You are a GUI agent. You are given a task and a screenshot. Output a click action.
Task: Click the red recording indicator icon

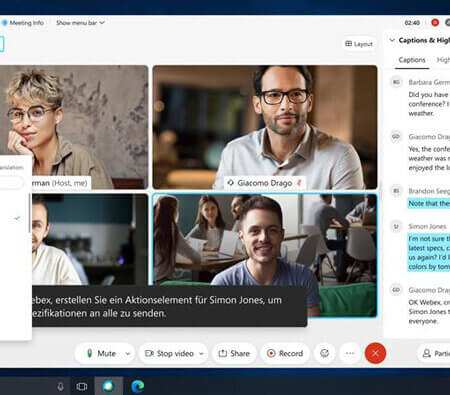(435, 22)
